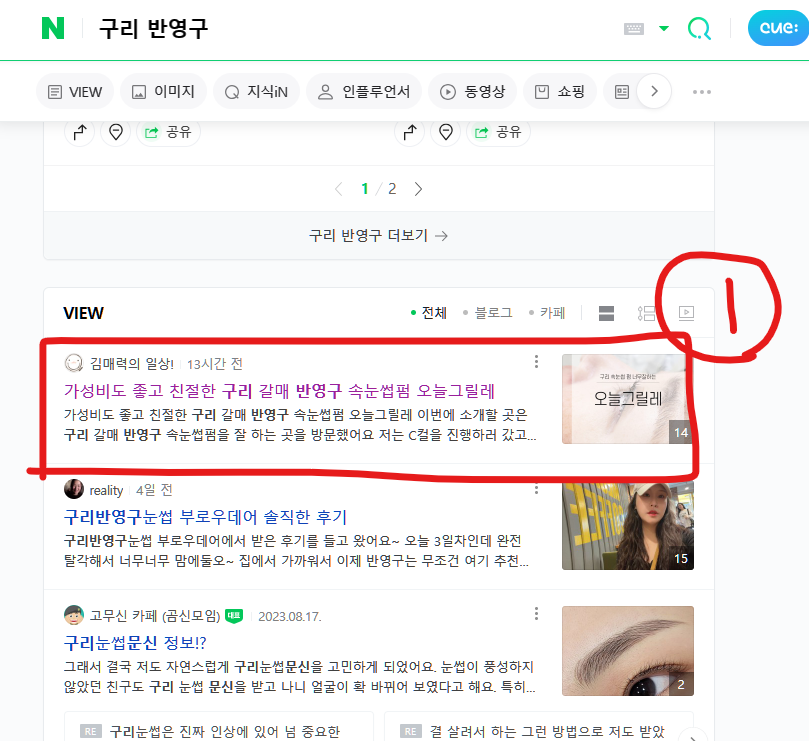Switch to the 동영상 tab
Image resolution: width=809 pixels, height=741 pixels.
tap(472, 92)
